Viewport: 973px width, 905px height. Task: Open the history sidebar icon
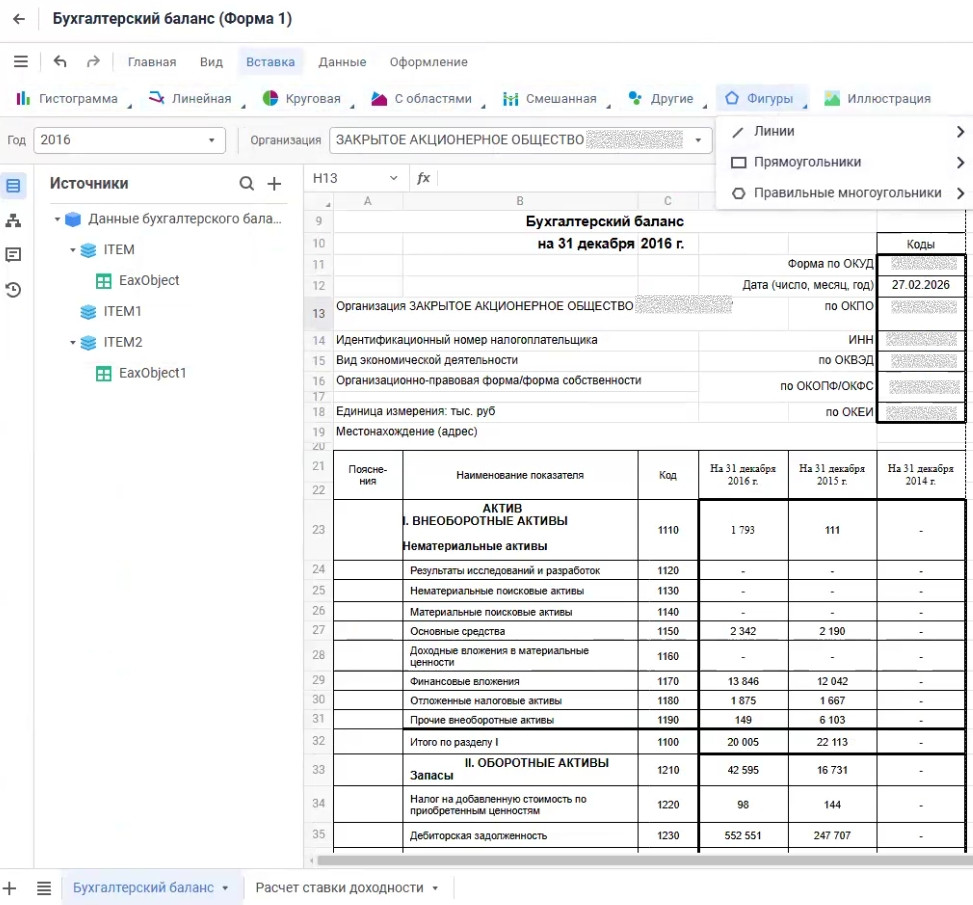pyautogui.click(x=13, y=290)
